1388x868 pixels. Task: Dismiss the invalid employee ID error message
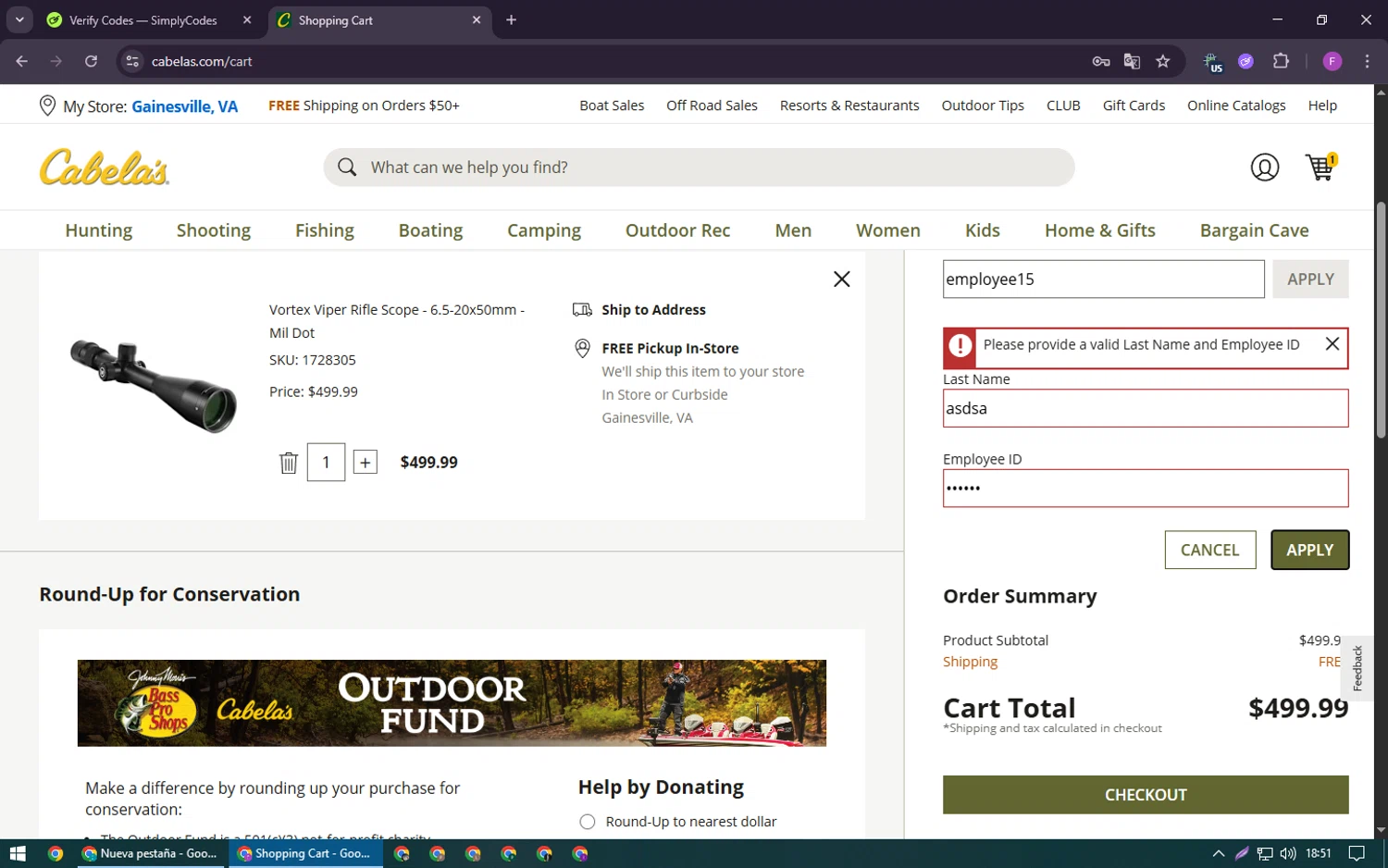tap(1332, 344)
